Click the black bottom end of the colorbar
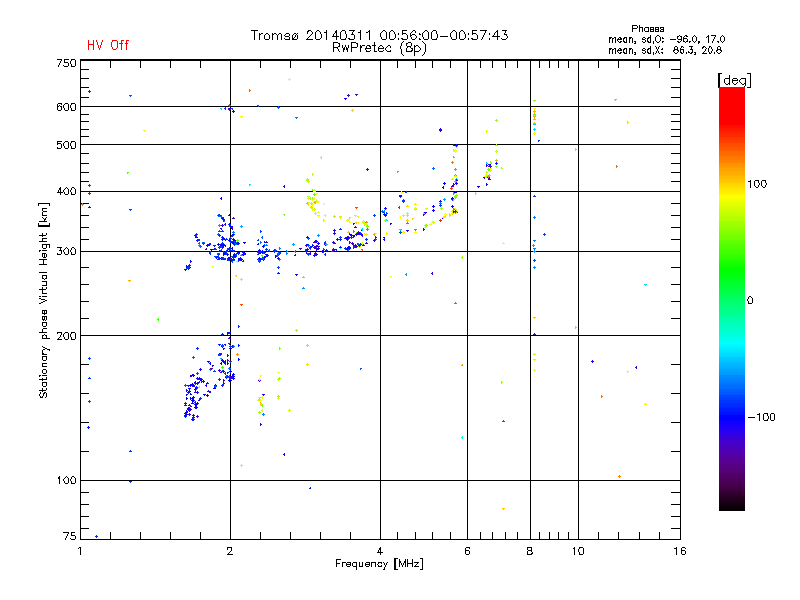Image resolution: width=800 pixels, height=600 pixels. [x=732, y=503]
